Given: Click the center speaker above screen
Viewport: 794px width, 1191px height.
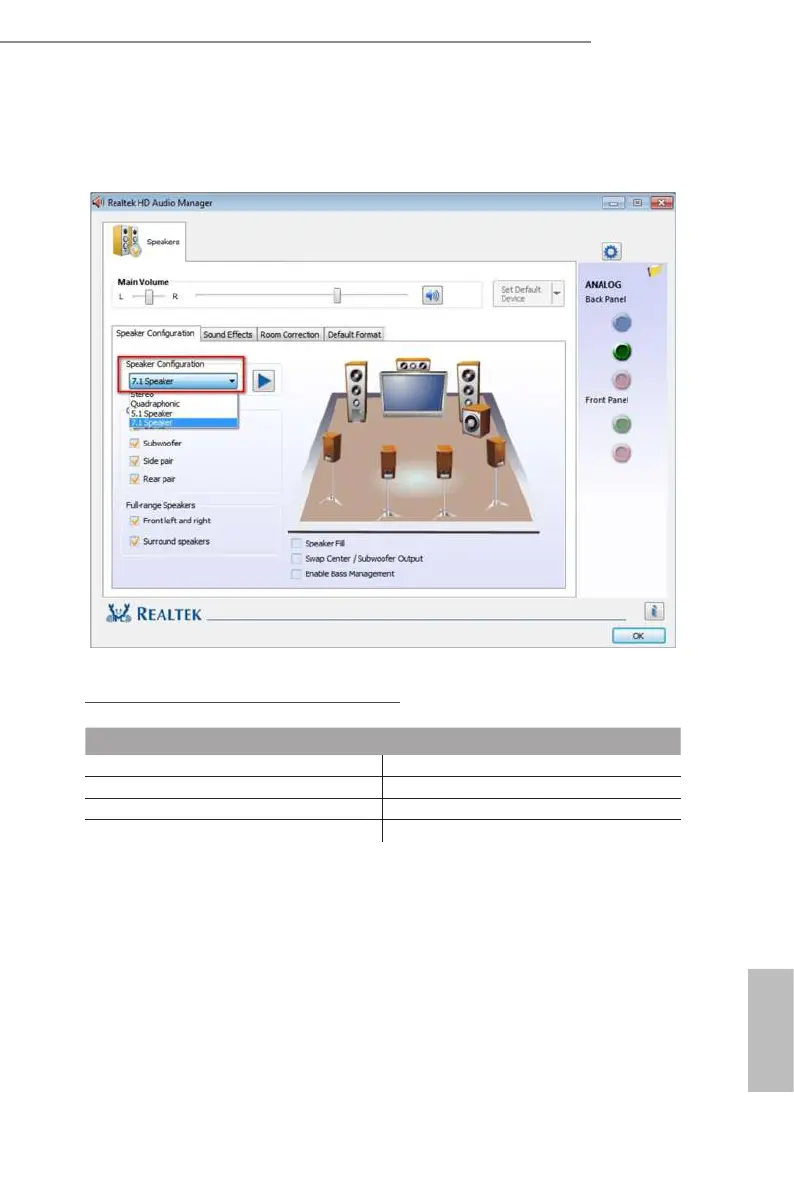Looking at the screenshot, I should point(413,365).
